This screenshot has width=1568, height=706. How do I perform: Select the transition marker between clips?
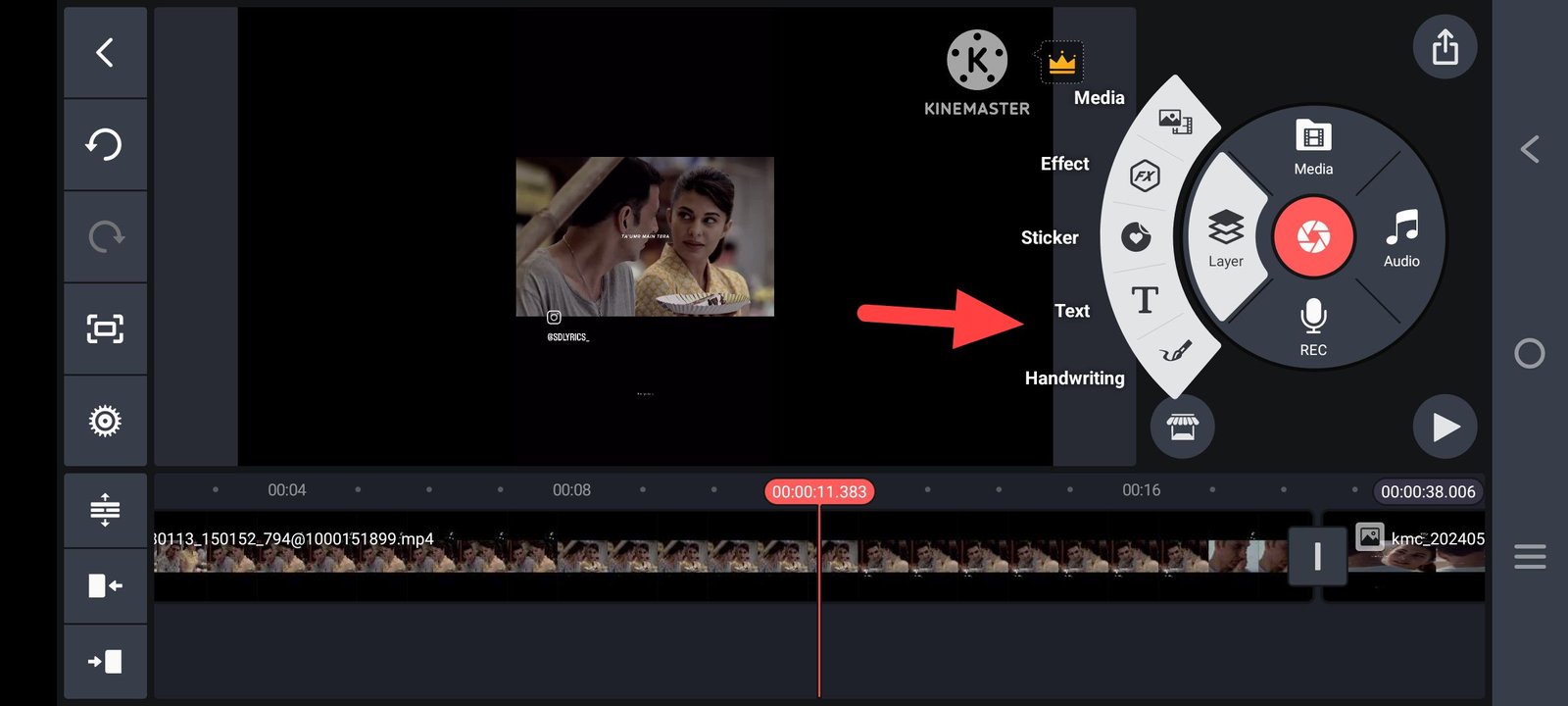(1316, 557)
